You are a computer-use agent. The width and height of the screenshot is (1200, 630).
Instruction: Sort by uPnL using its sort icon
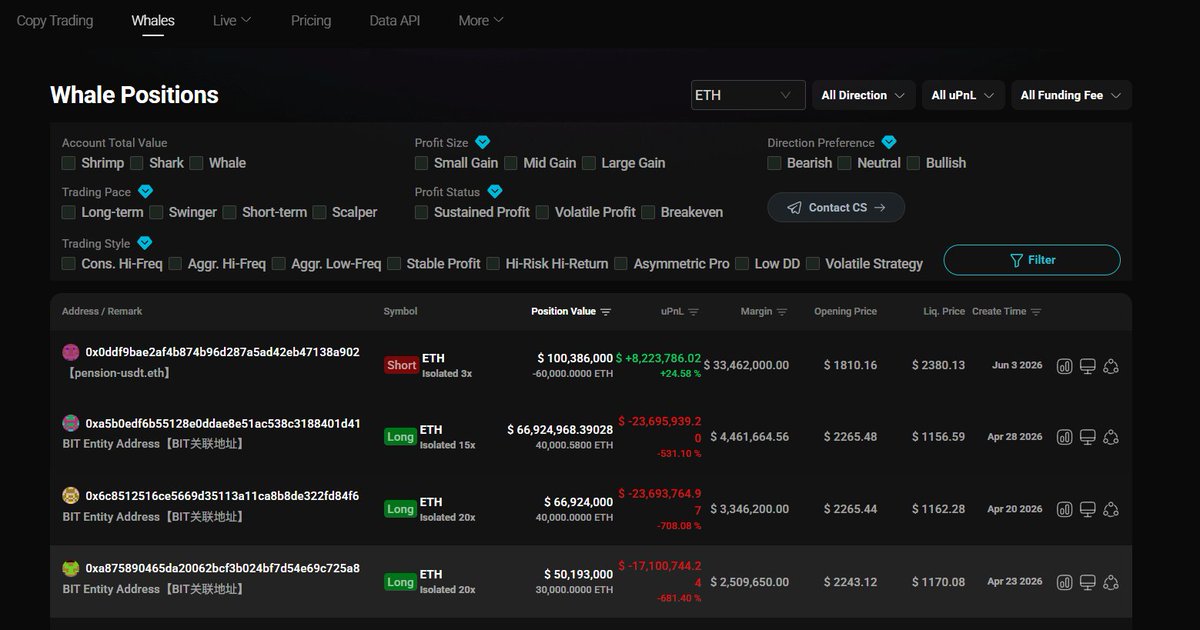(694, 312)
